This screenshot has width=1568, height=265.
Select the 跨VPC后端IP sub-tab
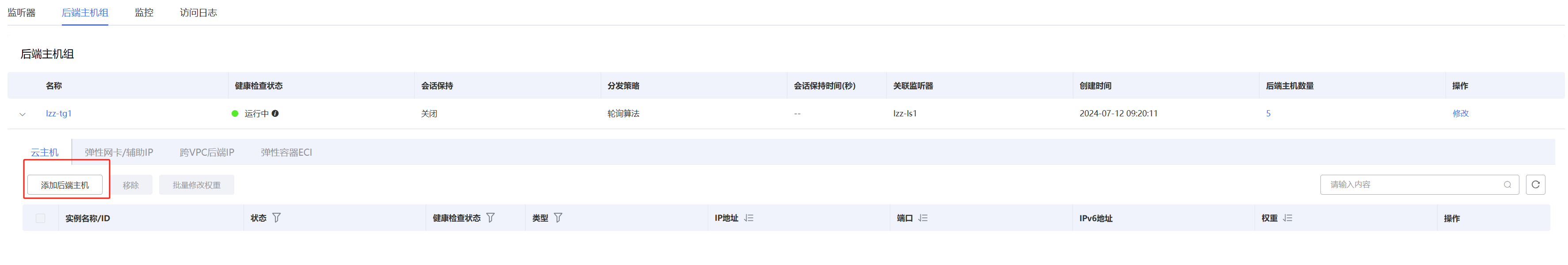click(x=207, y=152)
